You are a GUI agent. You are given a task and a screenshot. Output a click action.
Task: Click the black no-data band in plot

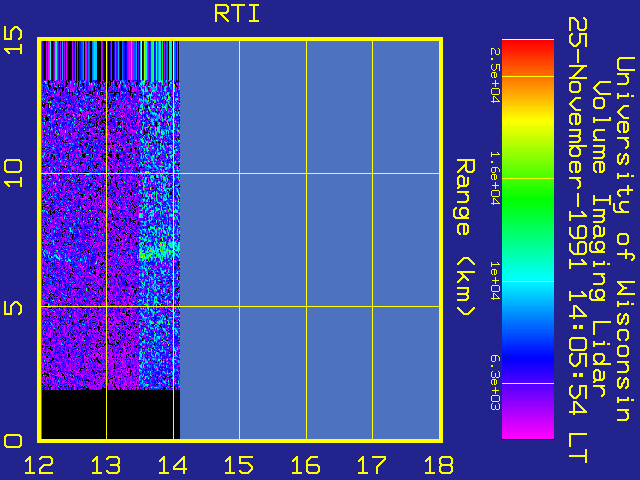coord(111,414)
